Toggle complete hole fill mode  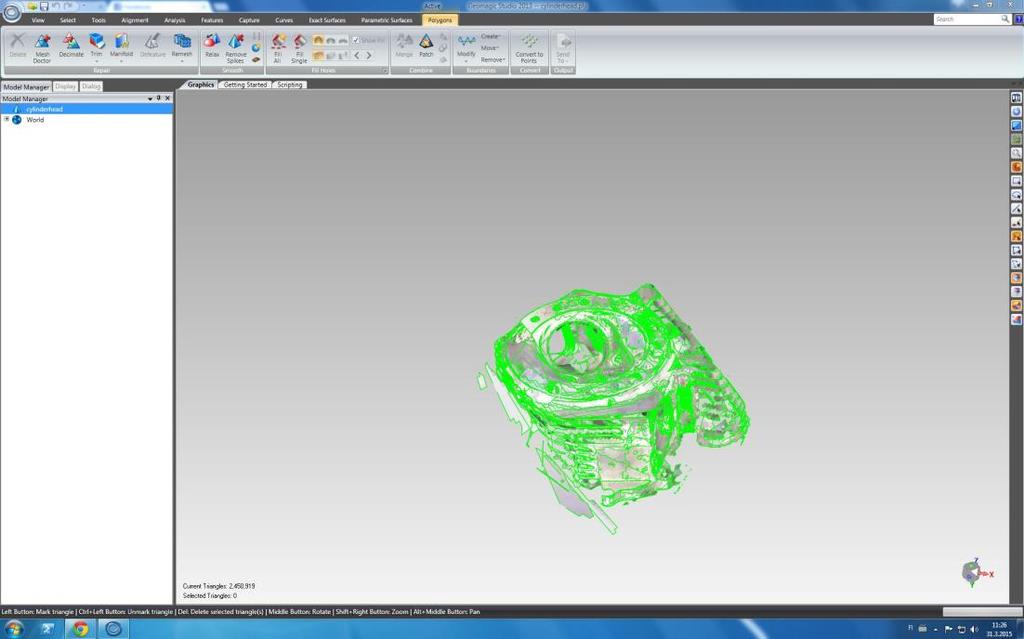(x=319, y=56)
